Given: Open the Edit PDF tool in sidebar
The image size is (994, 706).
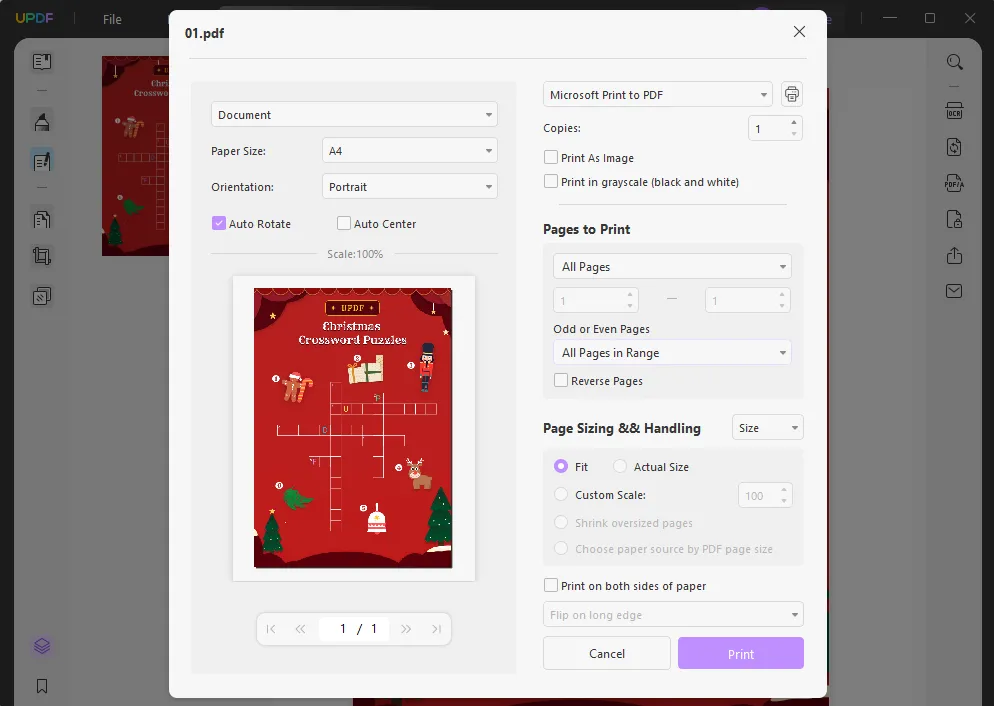Looking at the screenshot, I should click(x=42, y=161).
